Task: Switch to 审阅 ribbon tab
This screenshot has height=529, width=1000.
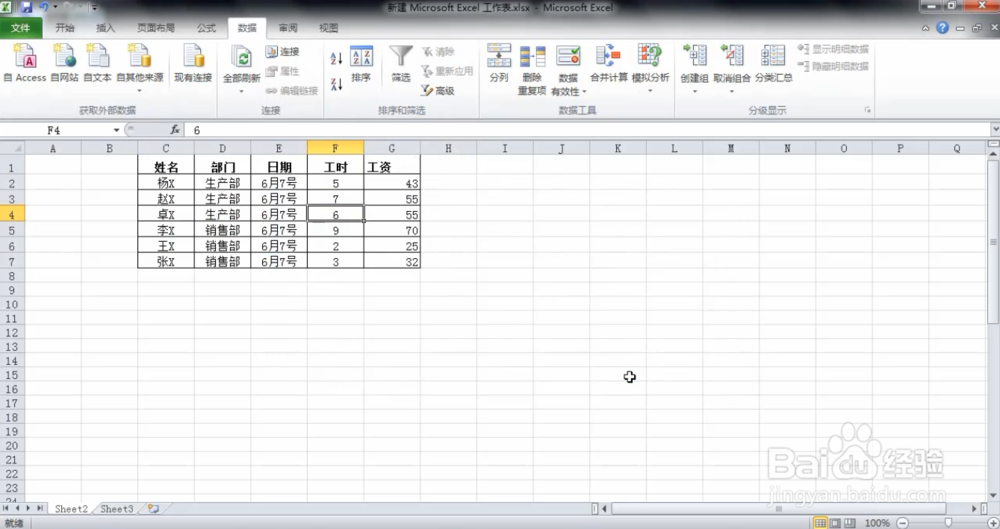Action: tap(288, 28)
